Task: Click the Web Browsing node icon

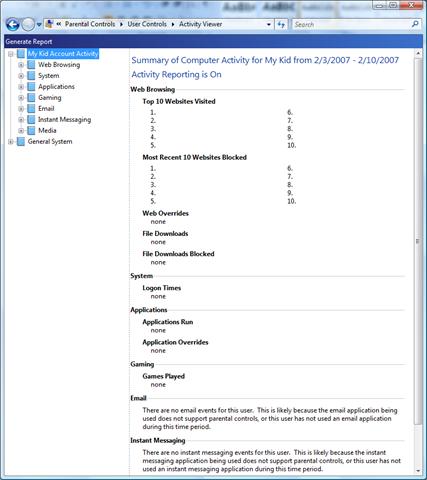Action: tap(31, 65)
